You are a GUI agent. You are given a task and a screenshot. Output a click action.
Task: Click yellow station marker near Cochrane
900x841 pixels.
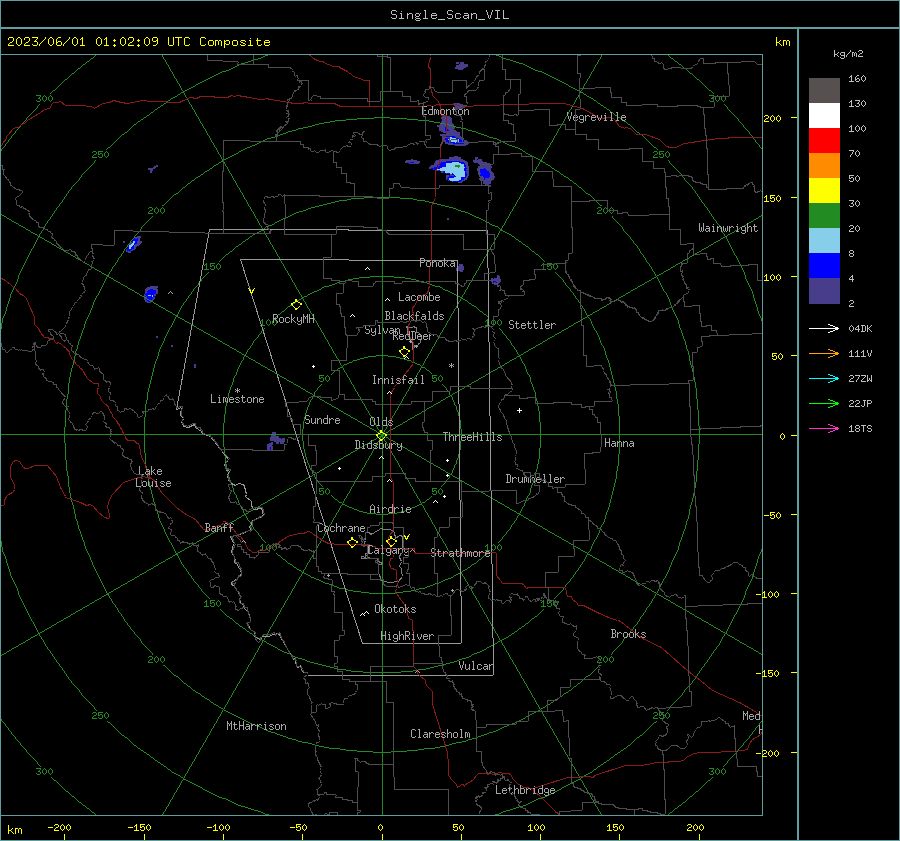point(352,542)
